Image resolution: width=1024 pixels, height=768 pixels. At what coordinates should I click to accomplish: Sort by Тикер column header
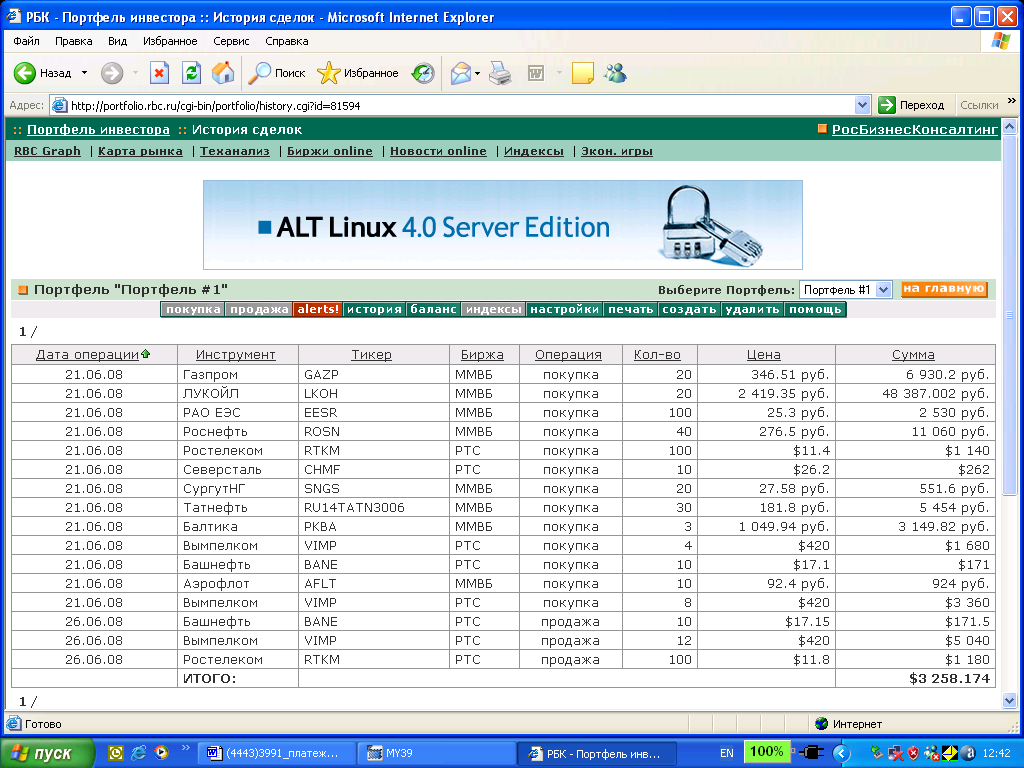372,355
